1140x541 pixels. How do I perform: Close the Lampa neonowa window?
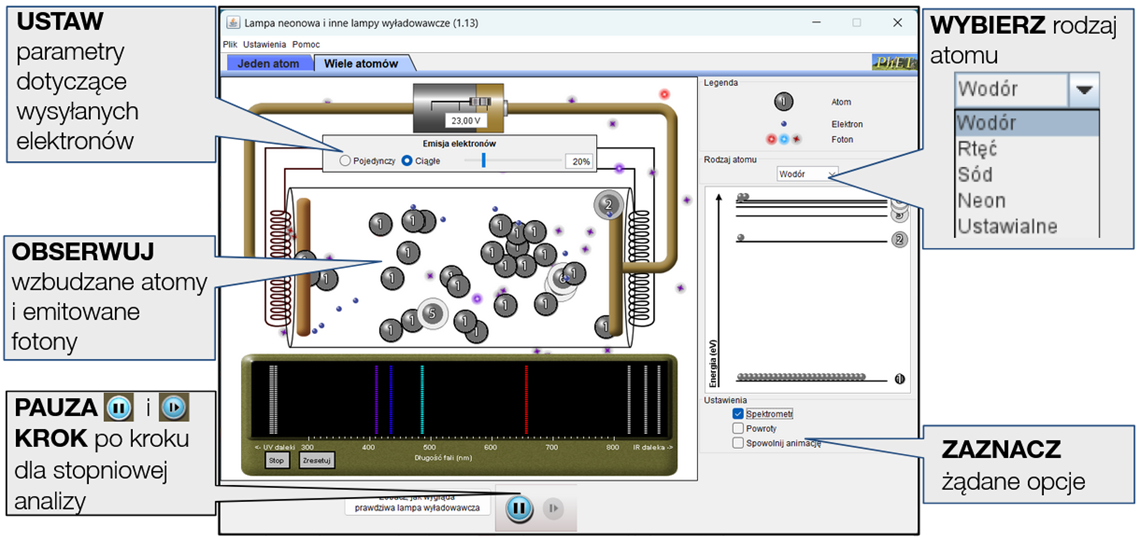point(897,23)
